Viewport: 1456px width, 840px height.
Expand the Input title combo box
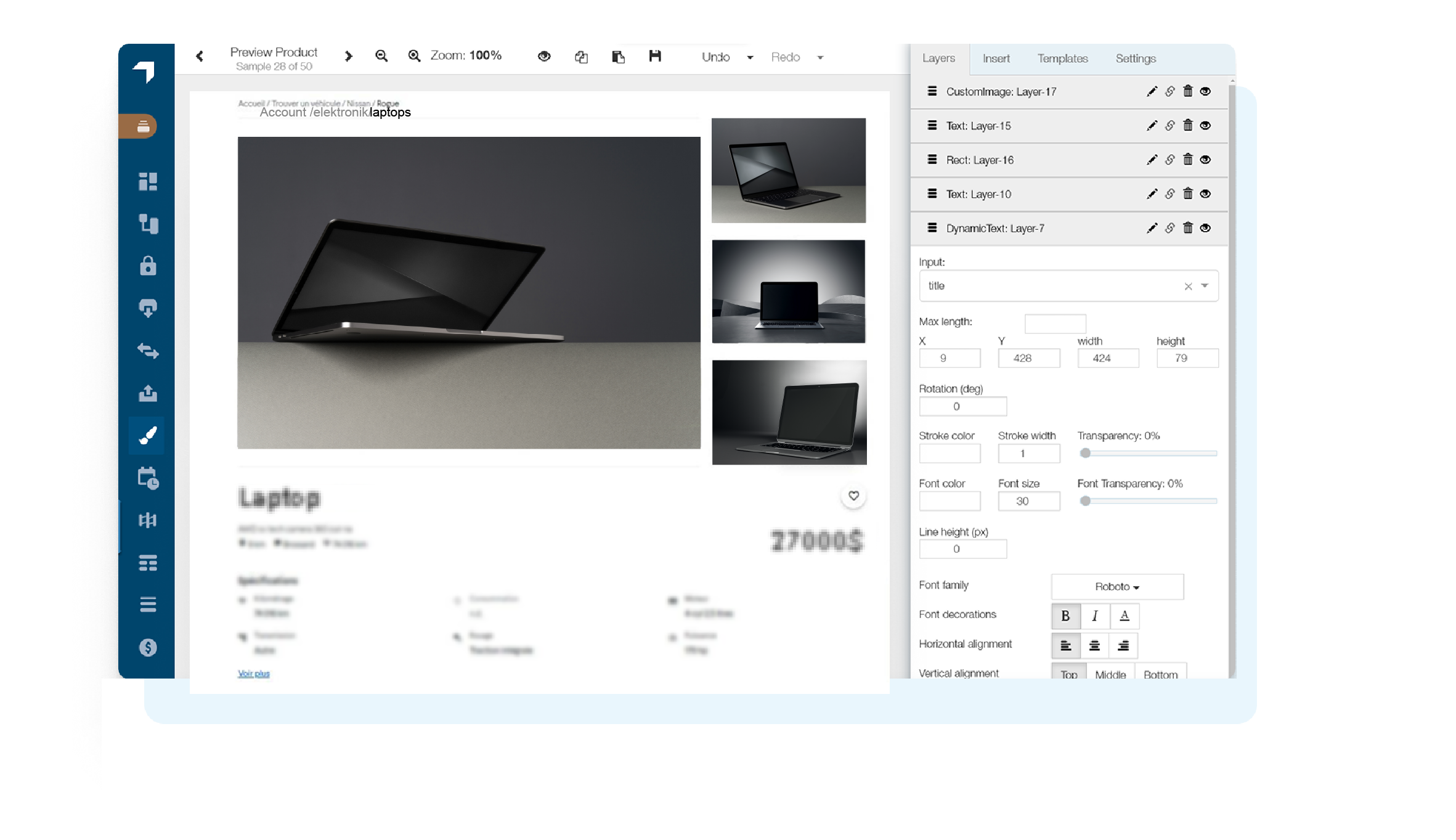(x=1205, y=286)
